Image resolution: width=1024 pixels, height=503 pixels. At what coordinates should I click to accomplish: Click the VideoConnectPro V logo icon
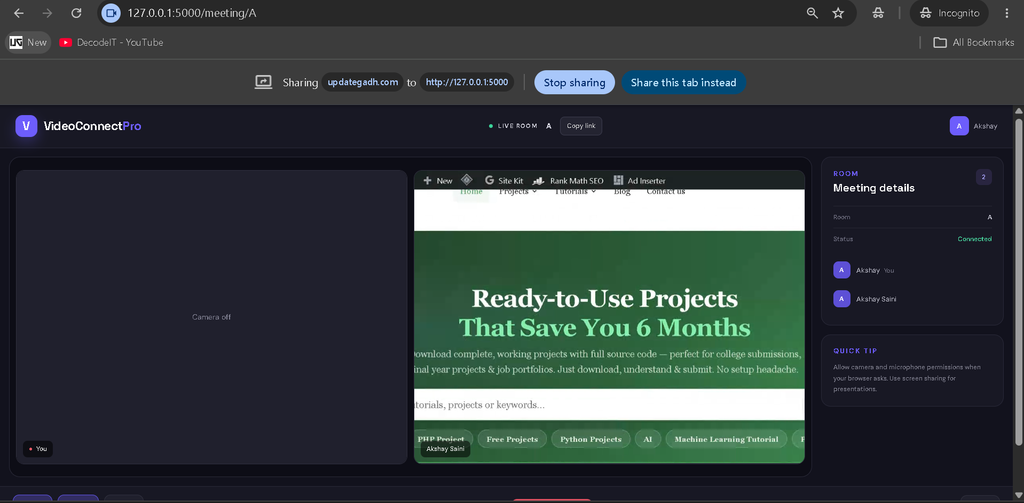point(26,126)
